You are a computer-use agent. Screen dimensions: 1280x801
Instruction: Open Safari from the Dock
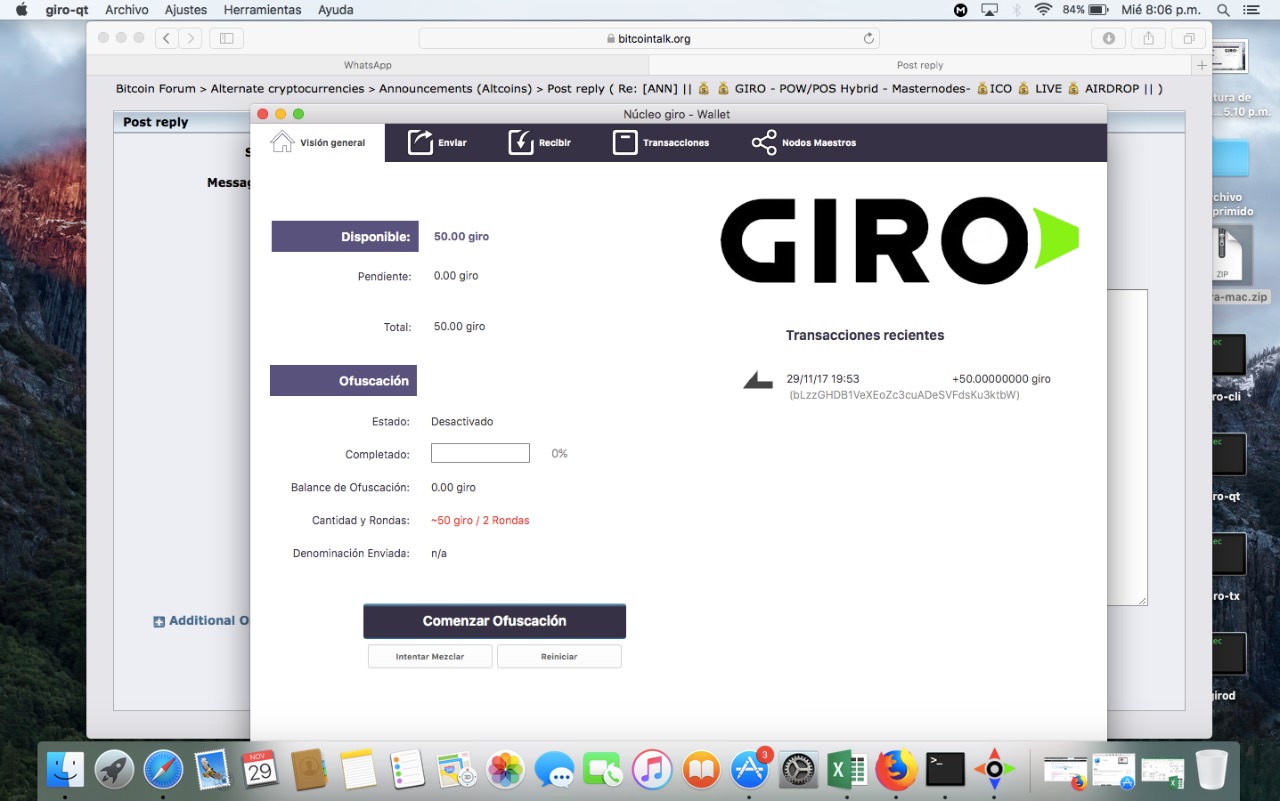point(164,770)
